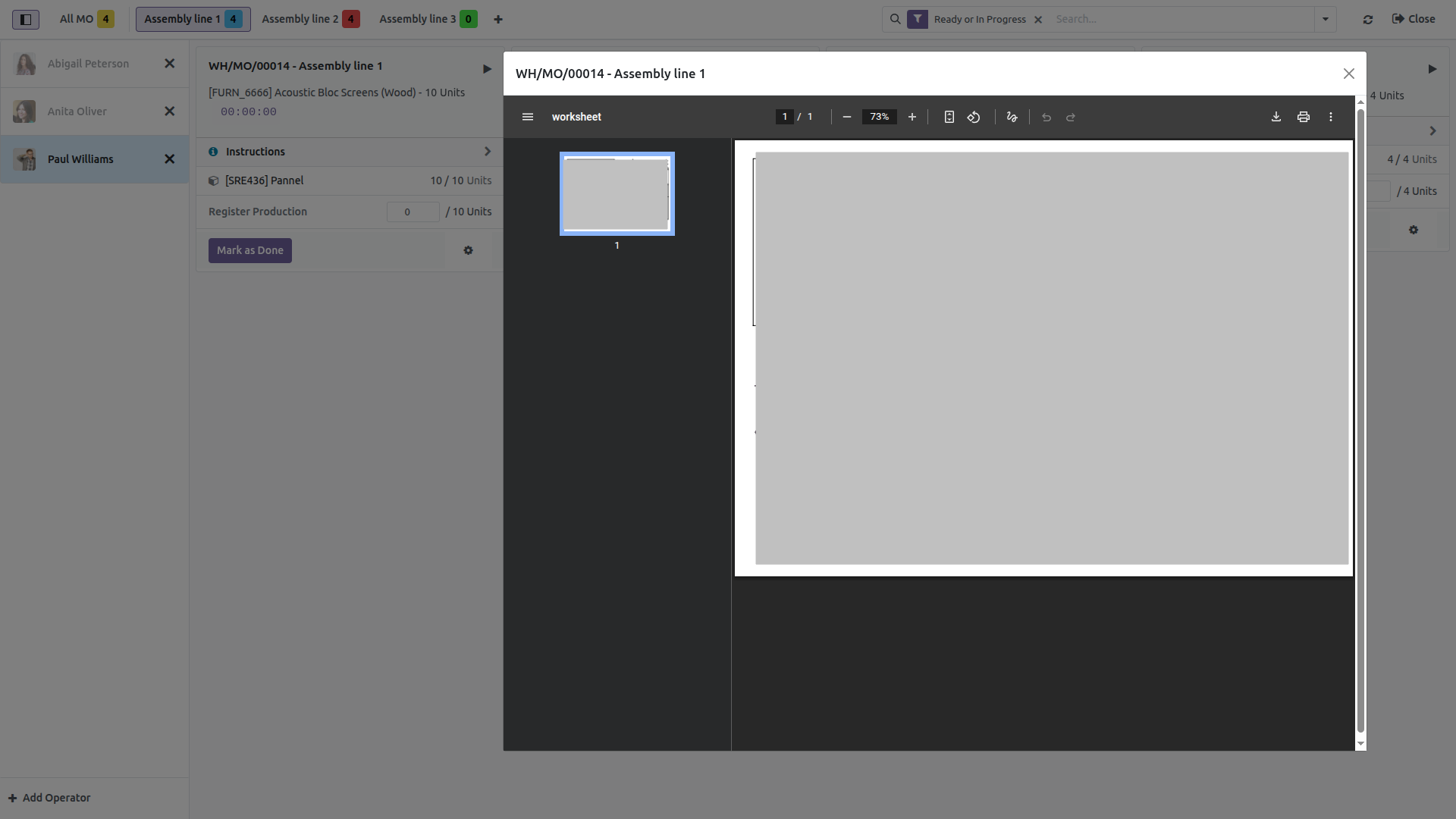Click the Close button at top right
Screen dimensions: 1456x819
tap(1414, 19)
